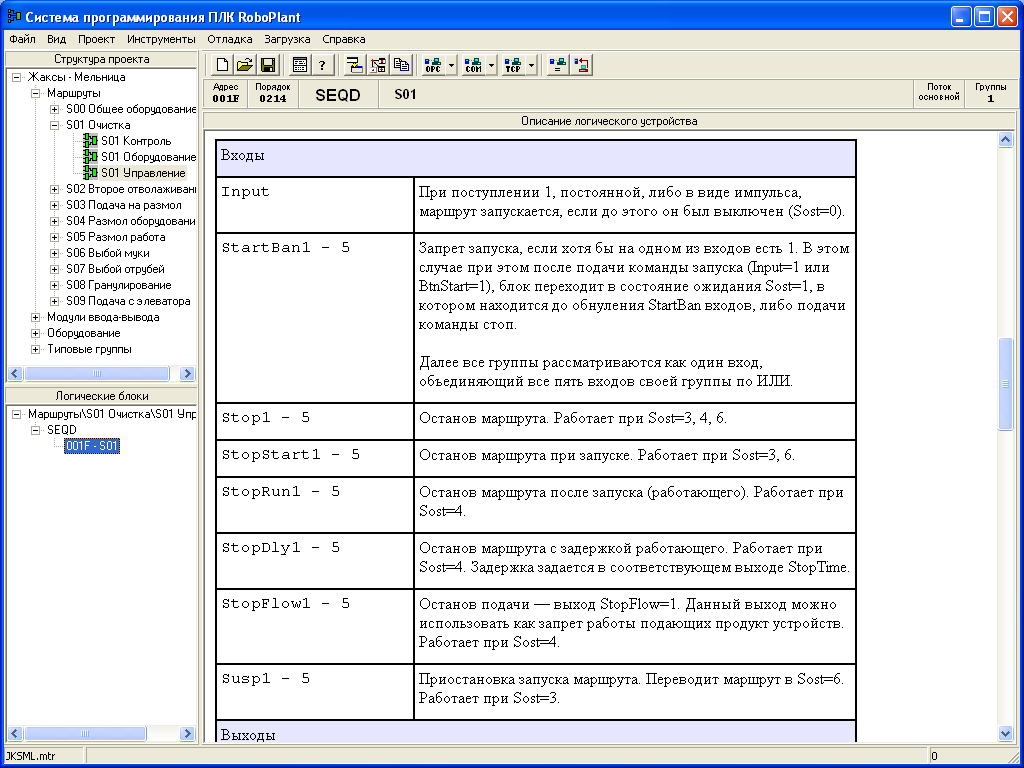Collapse the S01 Очистка tree node

(55, 125)
